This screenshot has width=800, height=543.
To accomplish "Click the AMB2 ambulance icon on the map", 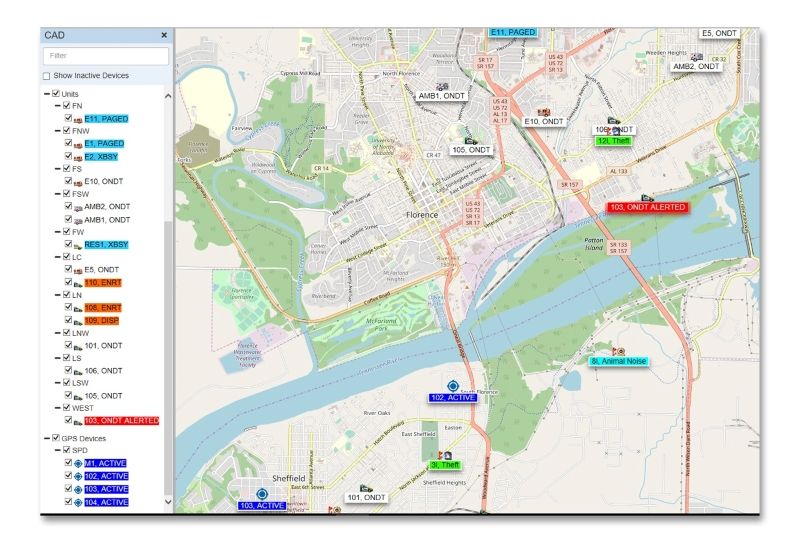I will click(696, 57).
